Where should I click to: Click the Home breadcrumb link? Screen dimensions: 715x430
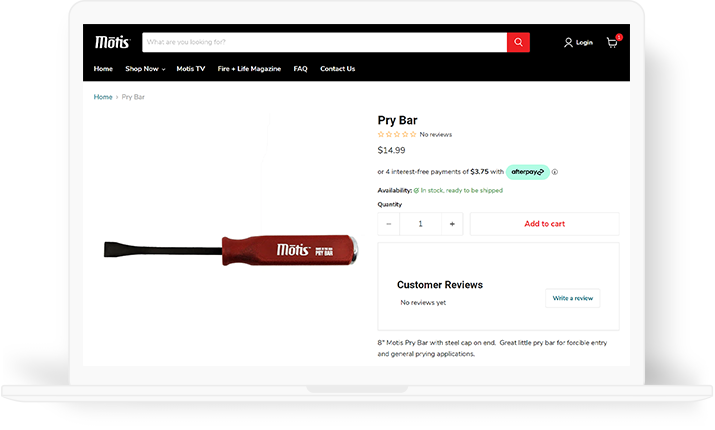[103, 97]
